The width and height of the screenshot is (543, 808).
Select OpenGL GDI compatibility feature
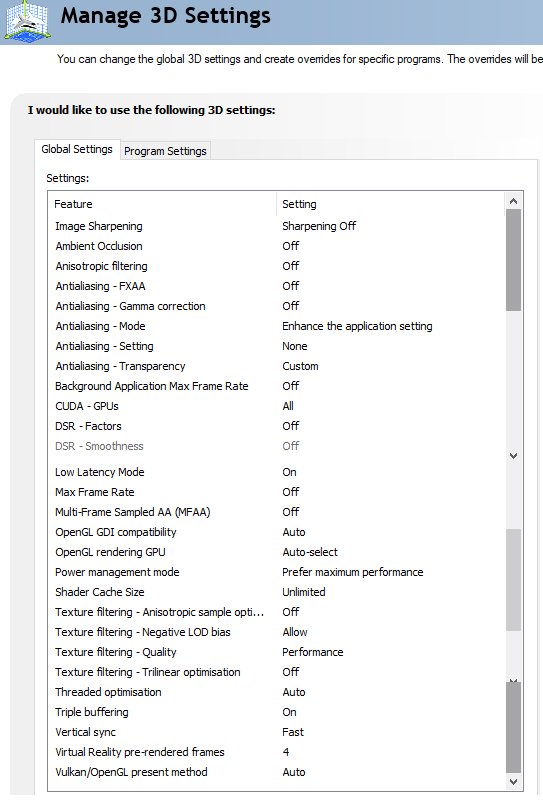(115, 532)
